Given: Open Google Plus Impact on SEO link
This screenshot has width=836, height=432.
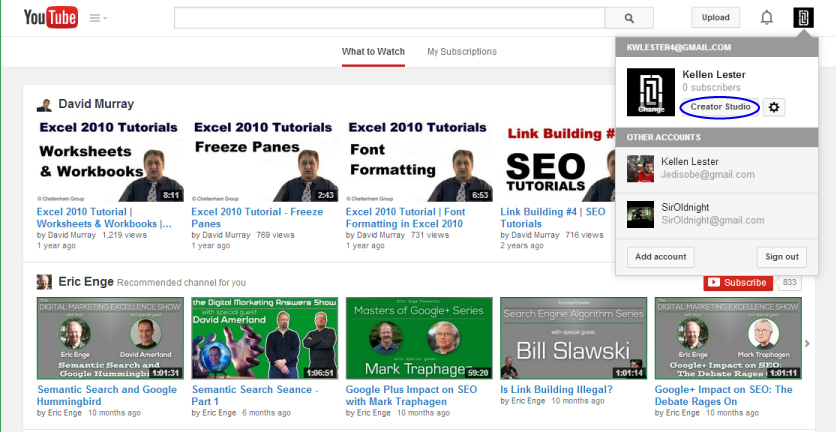Looking at the screenshot, I should click(x=411, y=395).
